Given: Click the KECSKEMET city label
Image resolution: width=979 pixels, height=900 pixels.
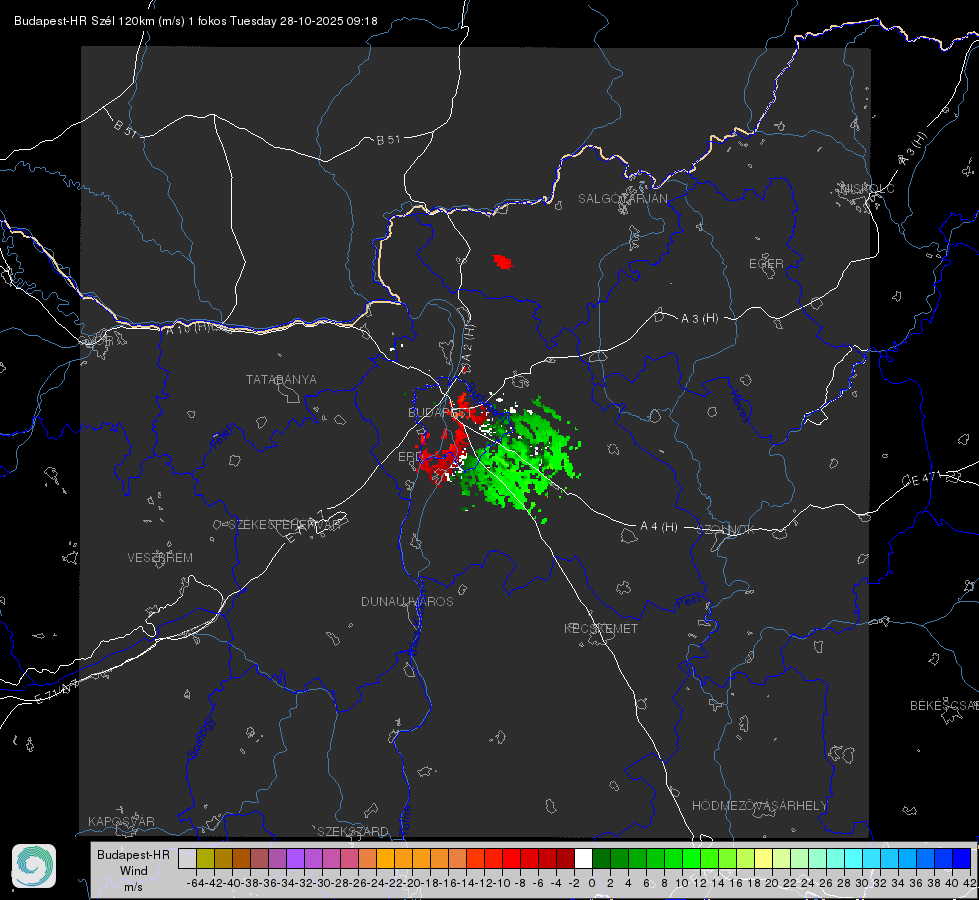Looking at the screenshot, I should coord(601,628).
